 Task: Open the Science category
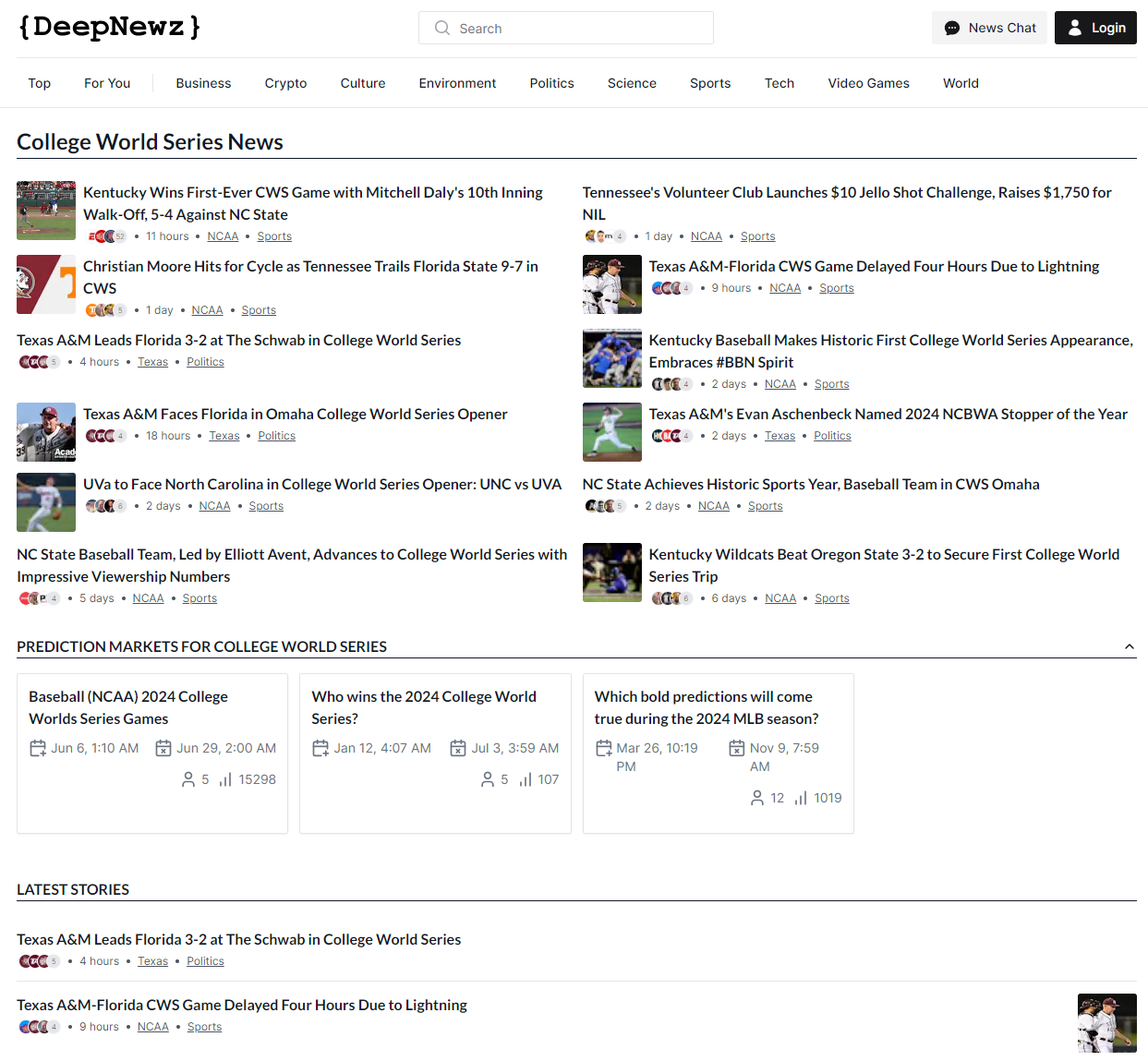coord(632,83)
